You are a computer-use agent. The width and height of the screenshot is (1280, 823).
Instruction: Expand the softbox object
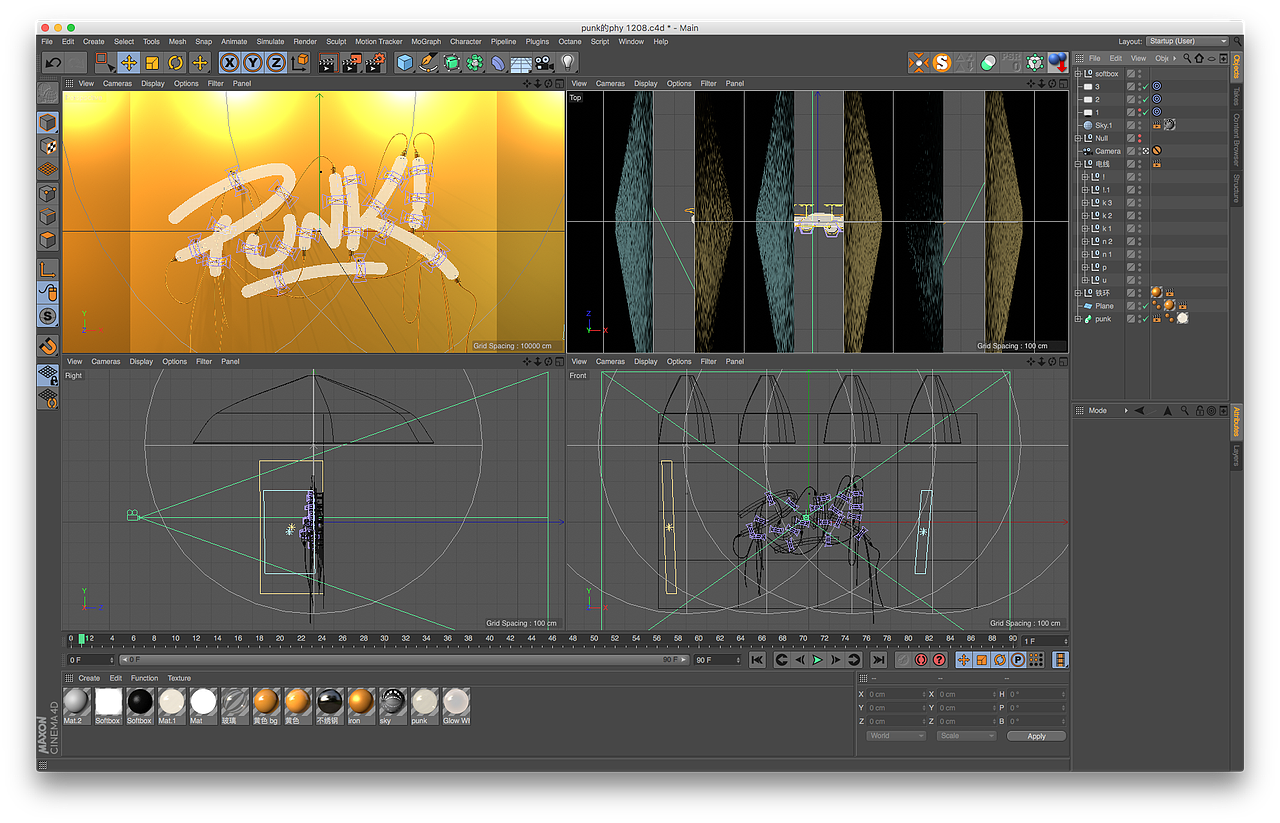click(1078, 73)
